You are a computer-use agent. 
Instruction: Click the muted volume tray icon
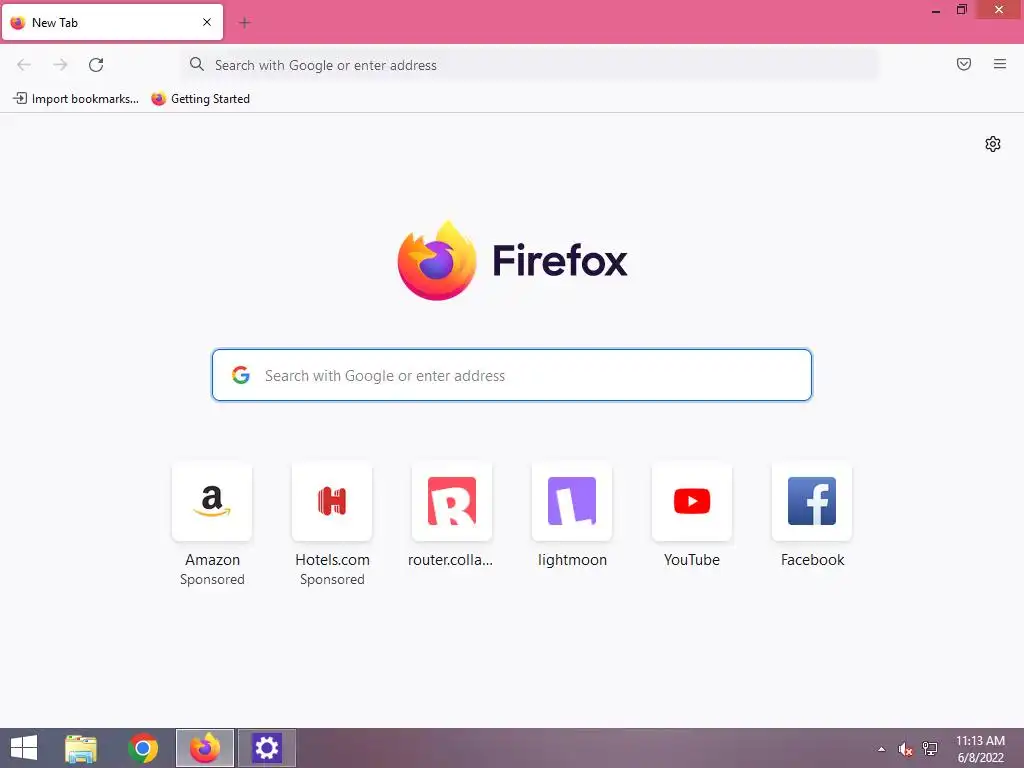tap(905, 749)
